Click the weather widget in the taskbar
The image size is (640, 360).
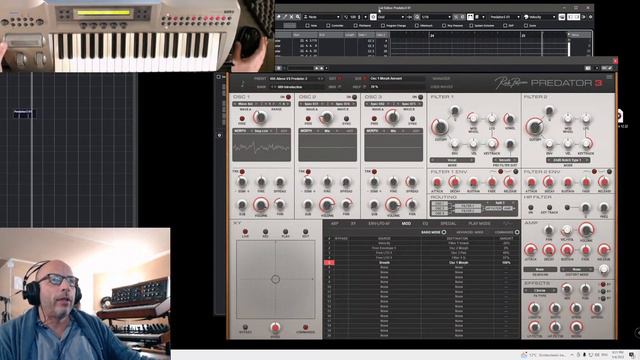543,355
